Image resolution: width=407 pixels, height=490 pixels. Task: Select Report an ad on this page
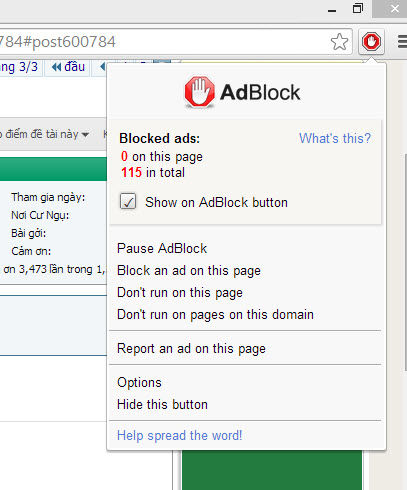tap(191, 349)
